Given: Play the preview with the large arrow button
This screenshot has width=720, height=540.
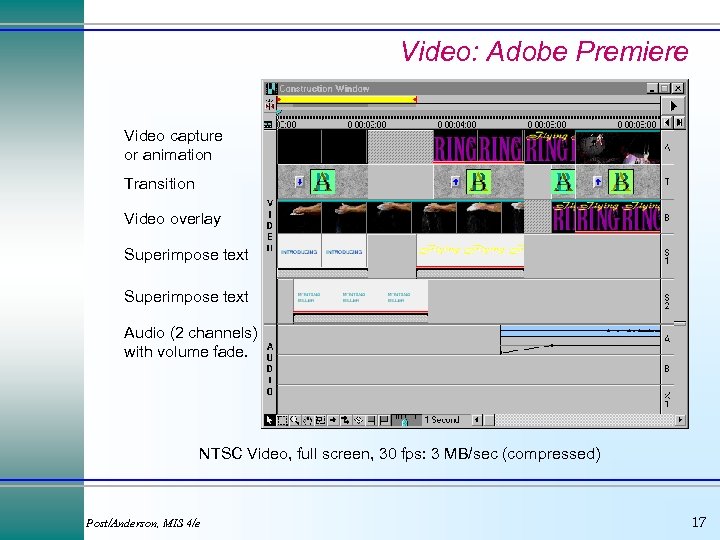Looking at the screenshot, I should 673,106.
